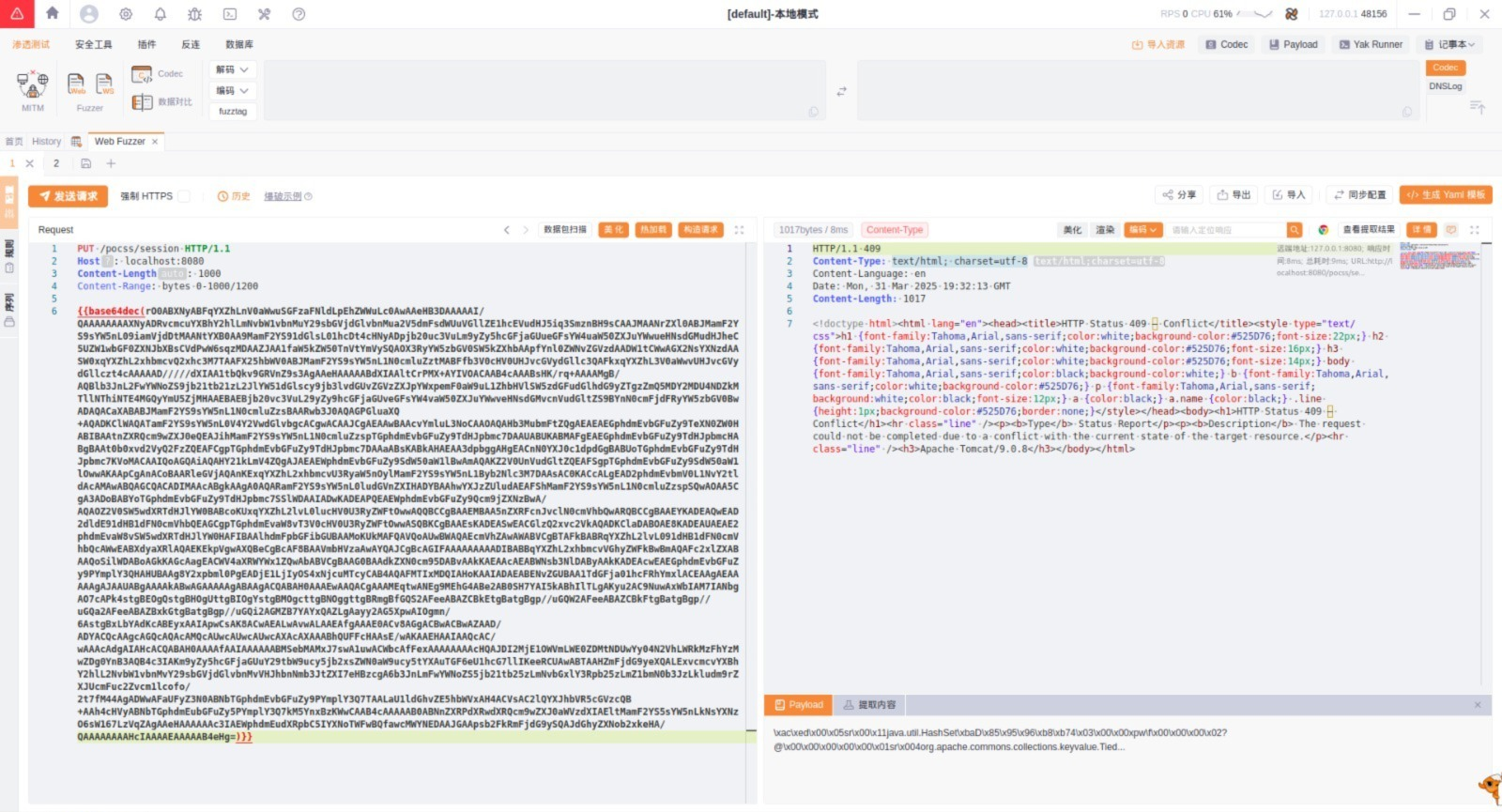Click the swap arrows between codec boxes
Screen dimensions: 1502x812
841,91
